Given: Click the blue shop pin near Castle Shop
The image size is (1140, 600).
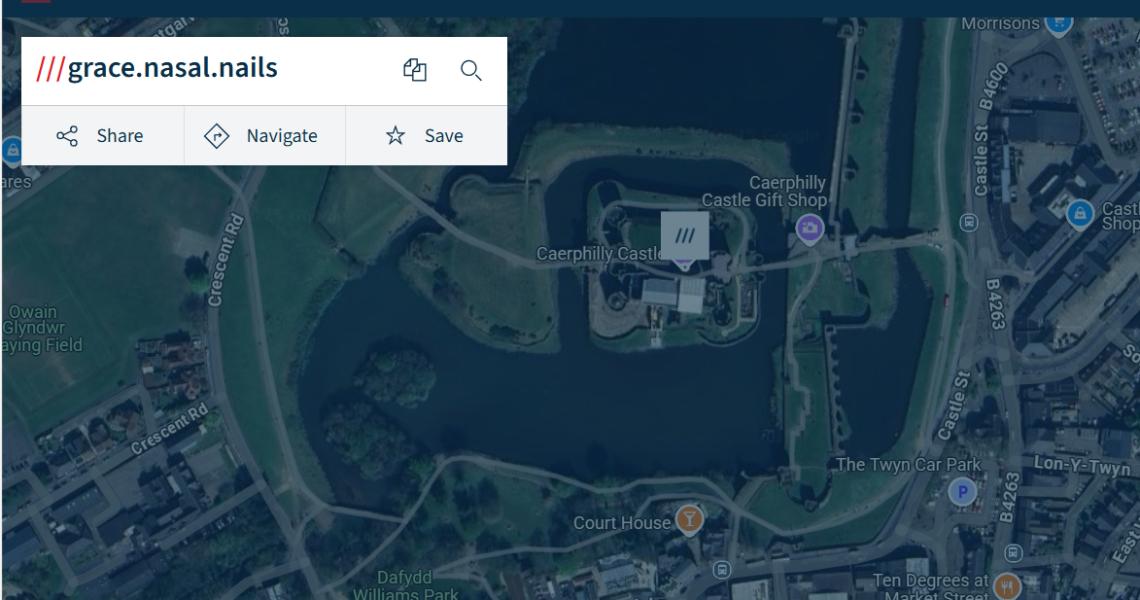Looking at the screenshot, I should coord(1079,214).
